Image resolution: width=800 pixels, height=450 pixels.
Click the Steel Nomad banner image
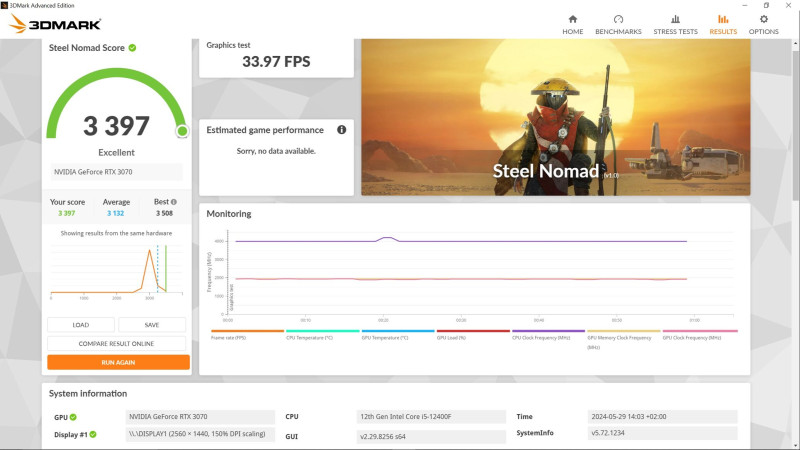556,117
